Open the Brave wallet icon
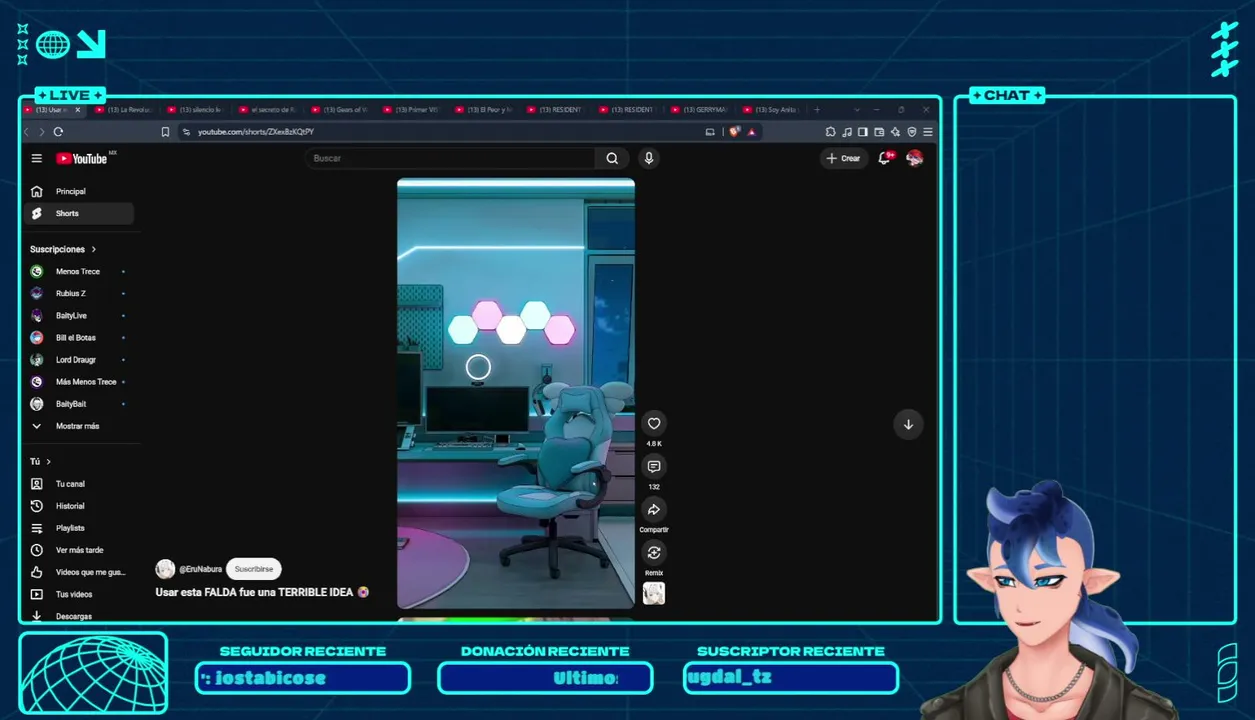 pos(879,132)
